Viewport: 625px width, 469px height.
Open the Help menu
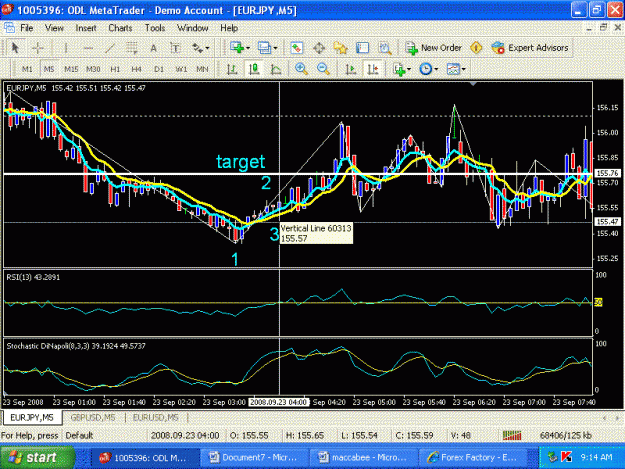click(229, 28)
